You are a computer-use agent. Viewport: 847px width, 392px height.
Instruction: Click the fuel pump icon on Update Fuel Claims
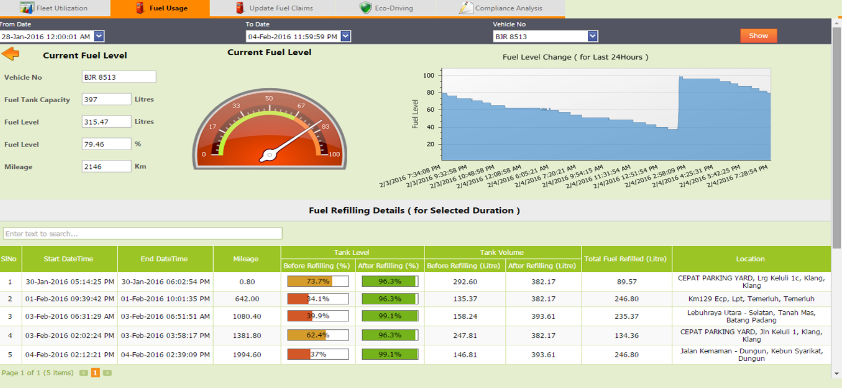[x=240, y=8]
